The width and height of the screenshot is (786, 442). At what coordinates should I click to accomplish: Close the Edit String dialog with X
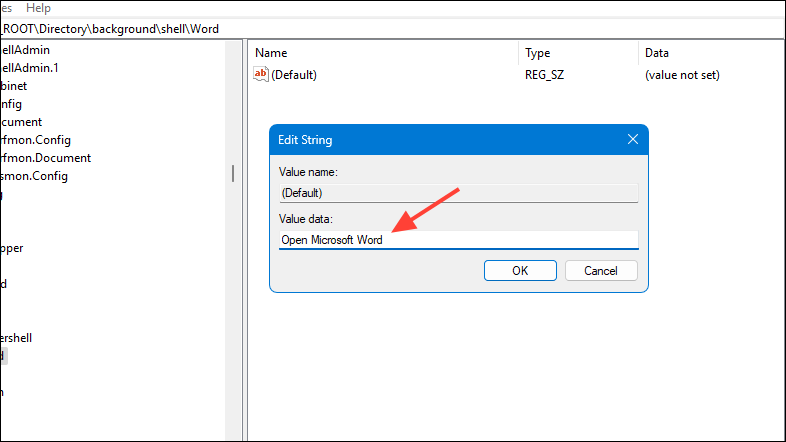(633, 139)
